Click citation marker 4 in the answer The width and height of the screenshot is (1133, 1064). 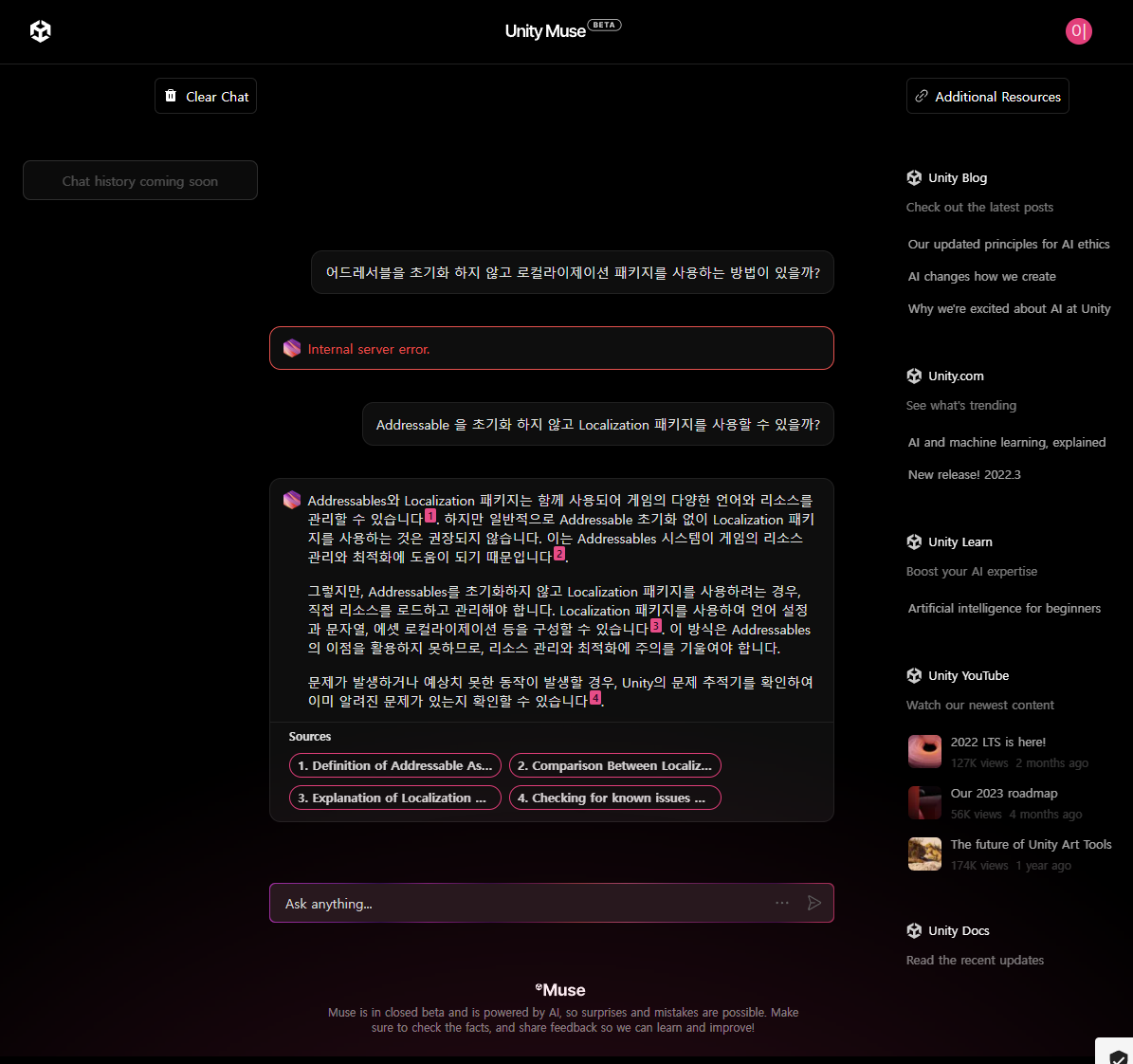(595, 698)
